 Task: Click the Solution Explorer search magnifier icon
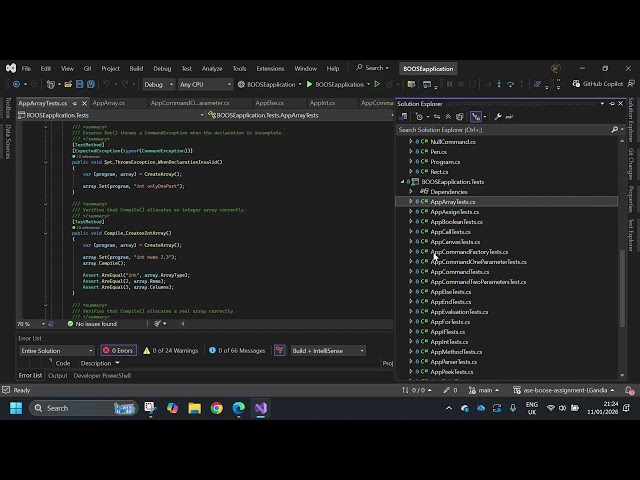pos(615,130)
